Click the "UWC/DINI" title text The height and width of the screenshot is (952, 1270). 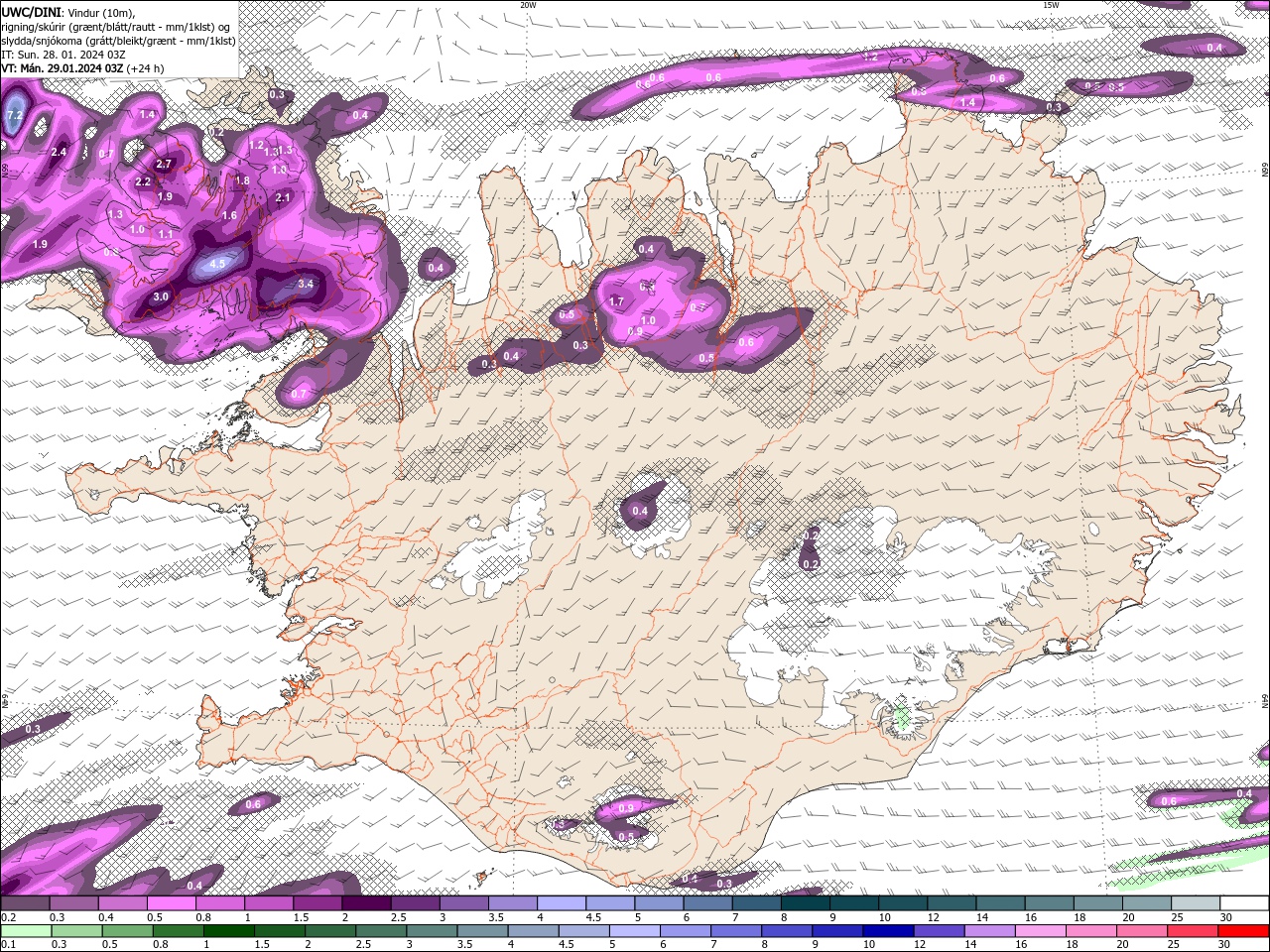click(x=31, y=11)
